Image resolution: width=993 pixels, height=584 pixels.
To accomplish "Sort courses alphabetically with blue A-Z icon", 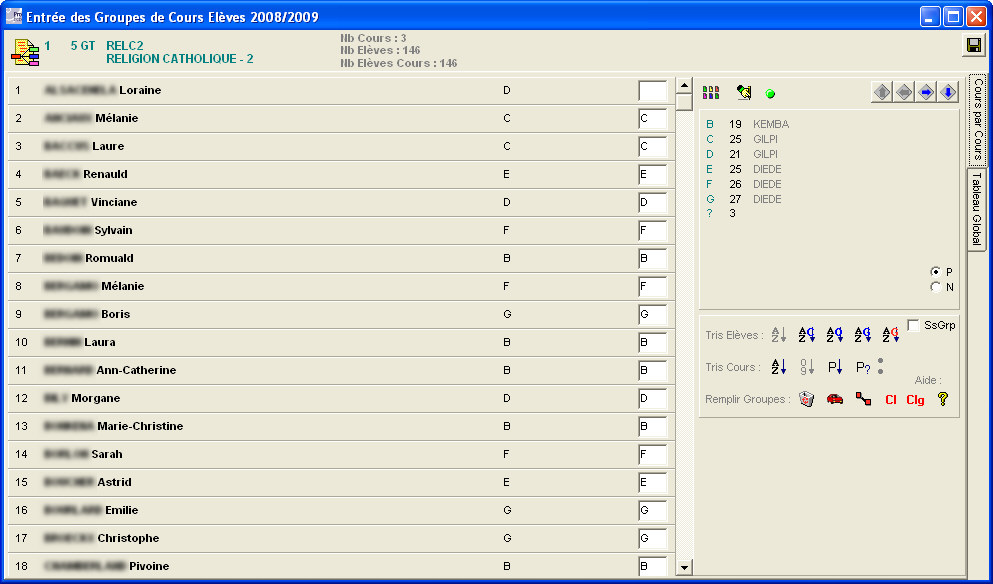I will 779,367.
